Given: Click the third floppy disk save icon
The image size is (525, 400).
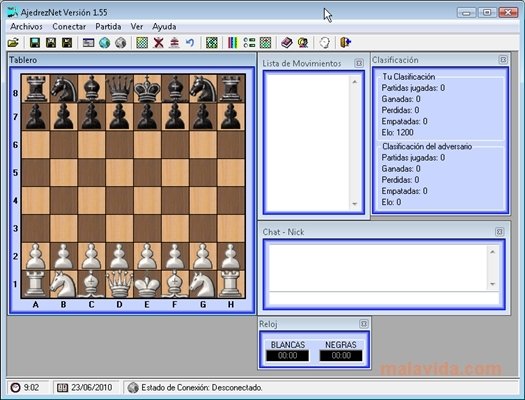Looking at the screenshot, I should (67, 43).
